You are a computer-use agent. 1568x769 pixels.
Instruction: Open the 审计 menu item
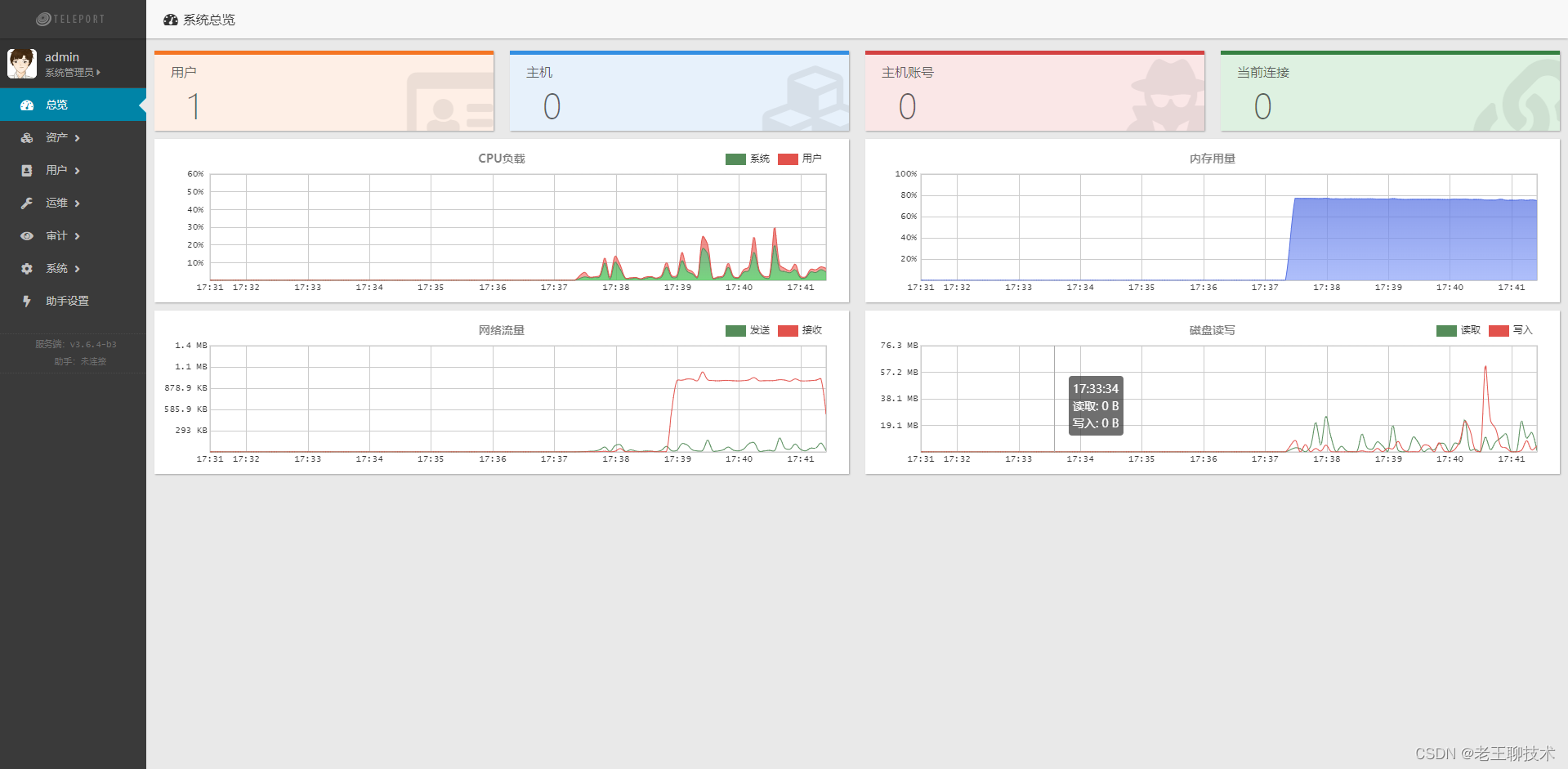pos(73,235)
